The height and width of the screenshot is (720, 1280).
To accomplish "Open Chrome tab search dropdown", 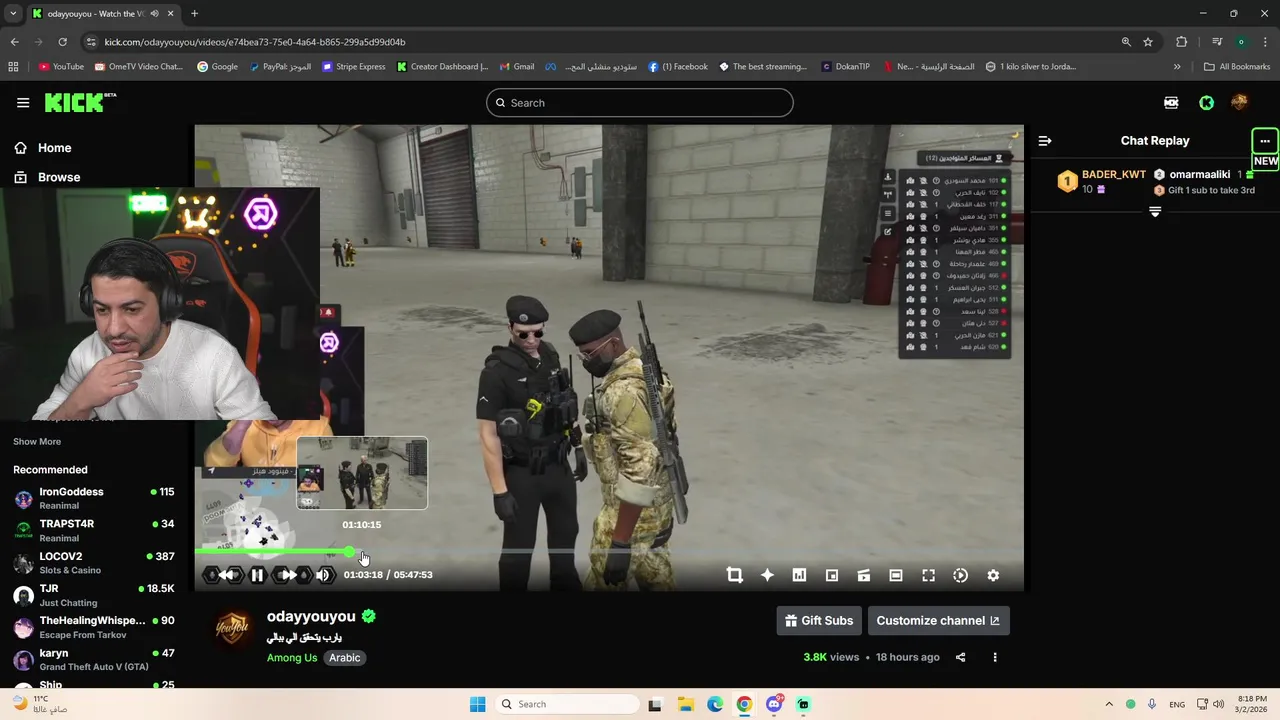I will click(13, 14).
